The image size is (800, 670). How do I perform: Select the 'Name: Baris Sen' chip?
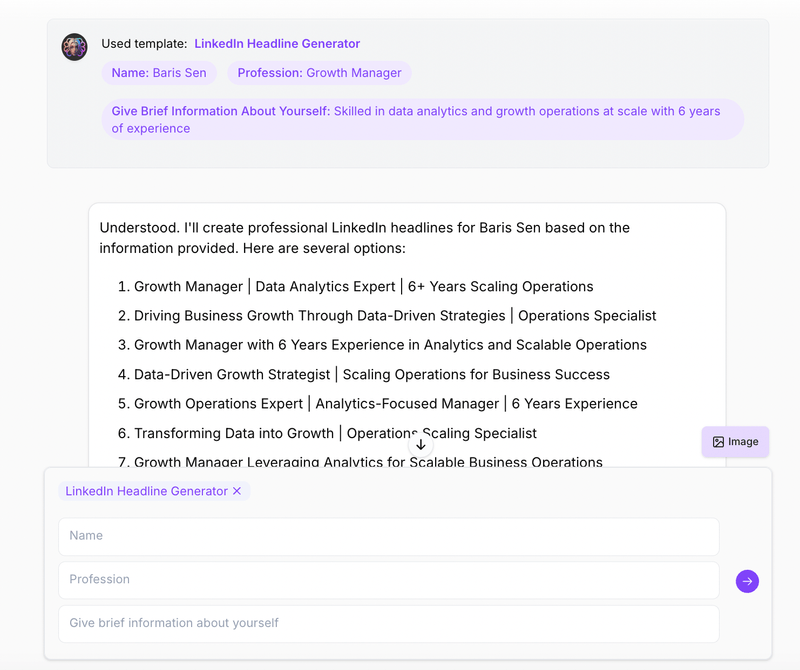pyautogui.click(x=159, y=73)
